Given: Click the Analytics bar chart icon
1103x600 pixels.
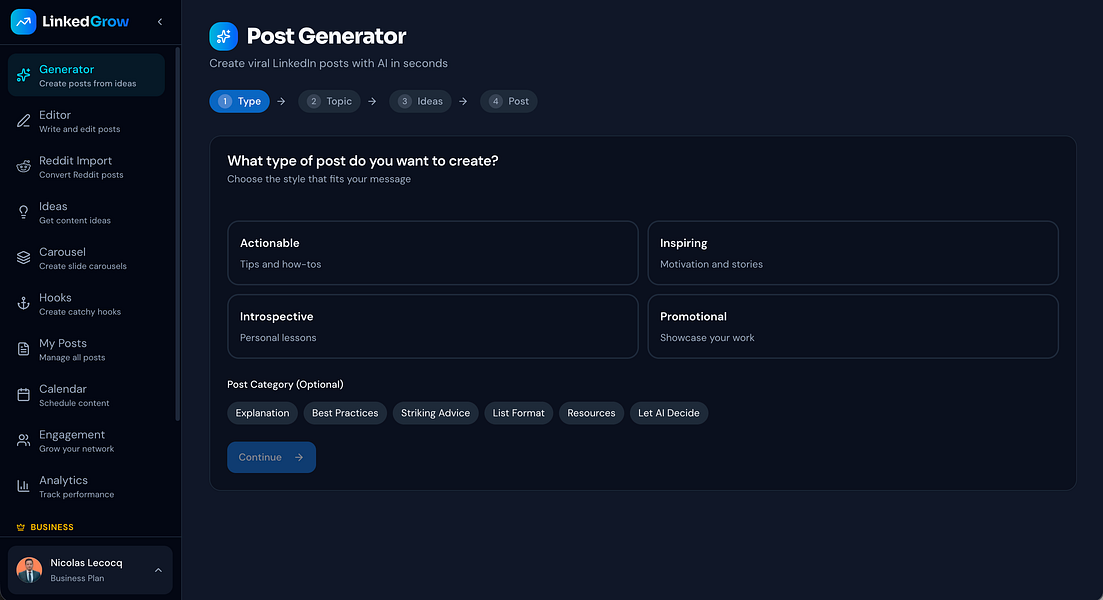Looking at the screenshot, I should 24,486.
